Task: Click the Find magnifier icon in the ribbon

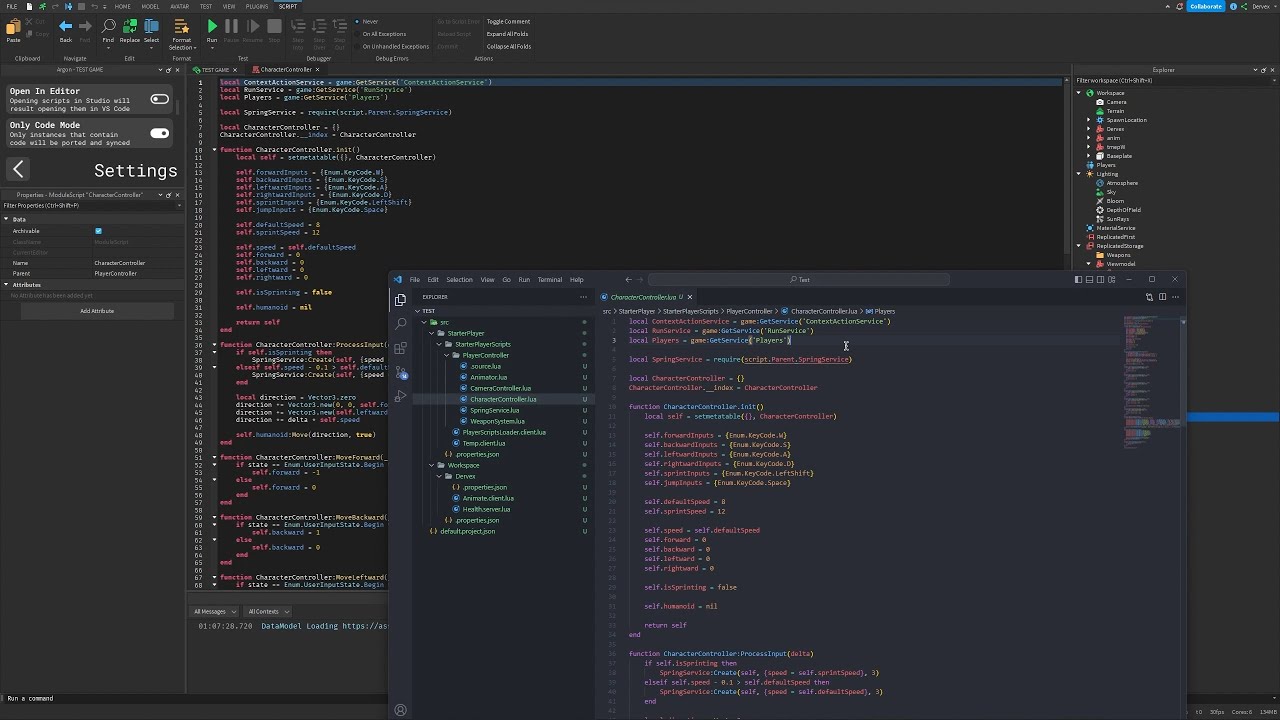Action: [108, 27]
